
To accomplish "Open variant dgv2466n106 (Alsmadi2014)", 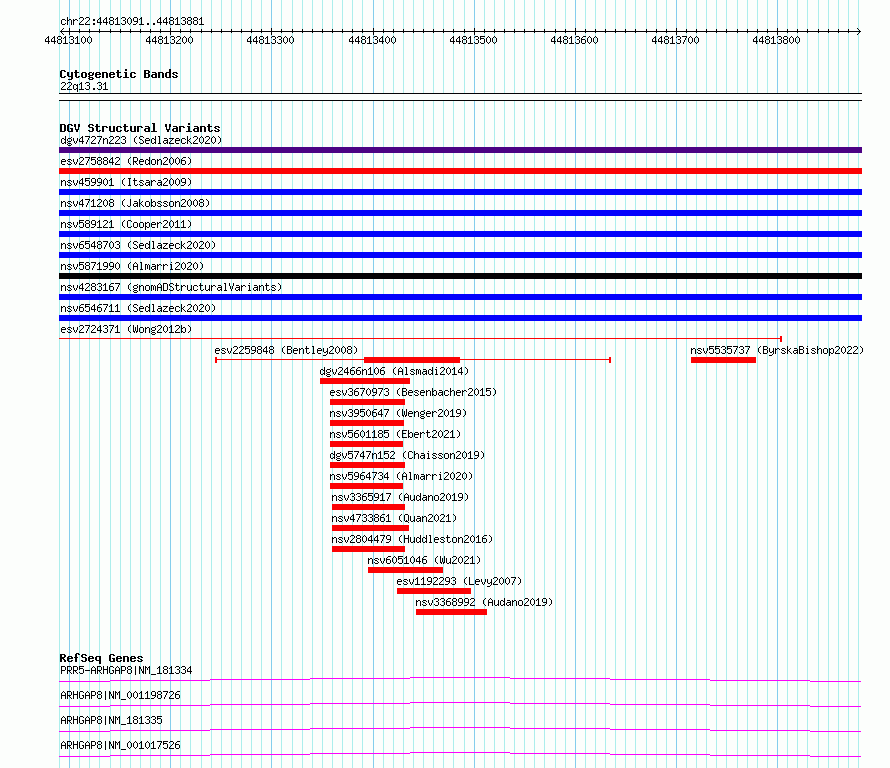I will [394, 371].
